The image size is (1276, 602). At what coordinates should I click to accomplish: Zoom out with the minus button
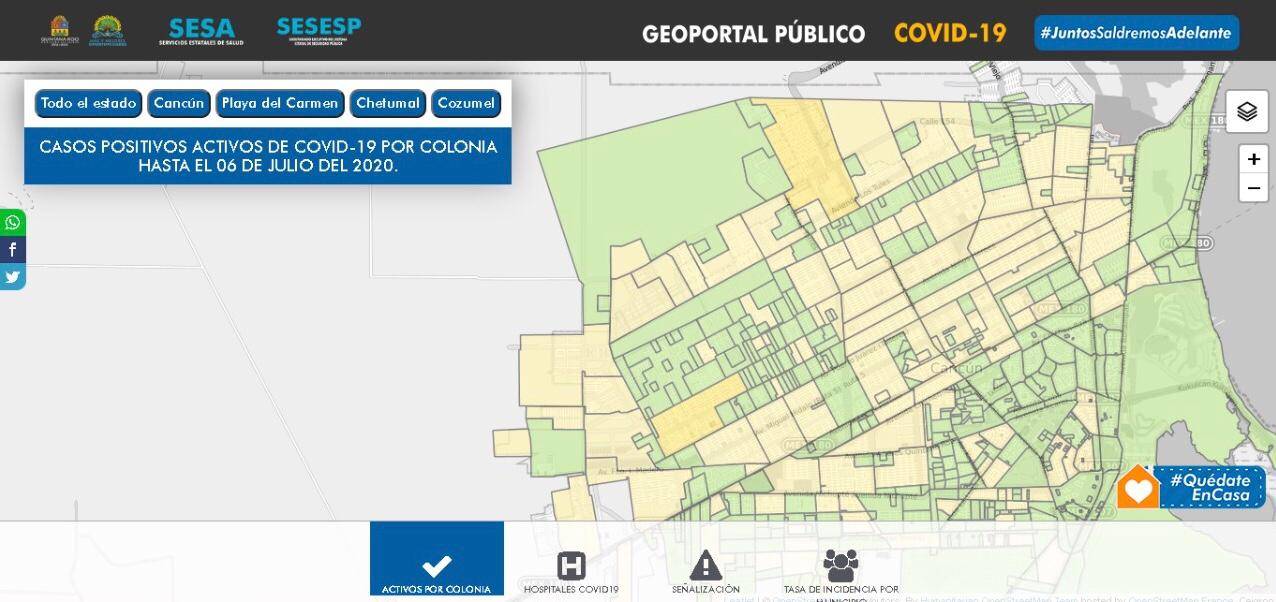click(1253, 188)
